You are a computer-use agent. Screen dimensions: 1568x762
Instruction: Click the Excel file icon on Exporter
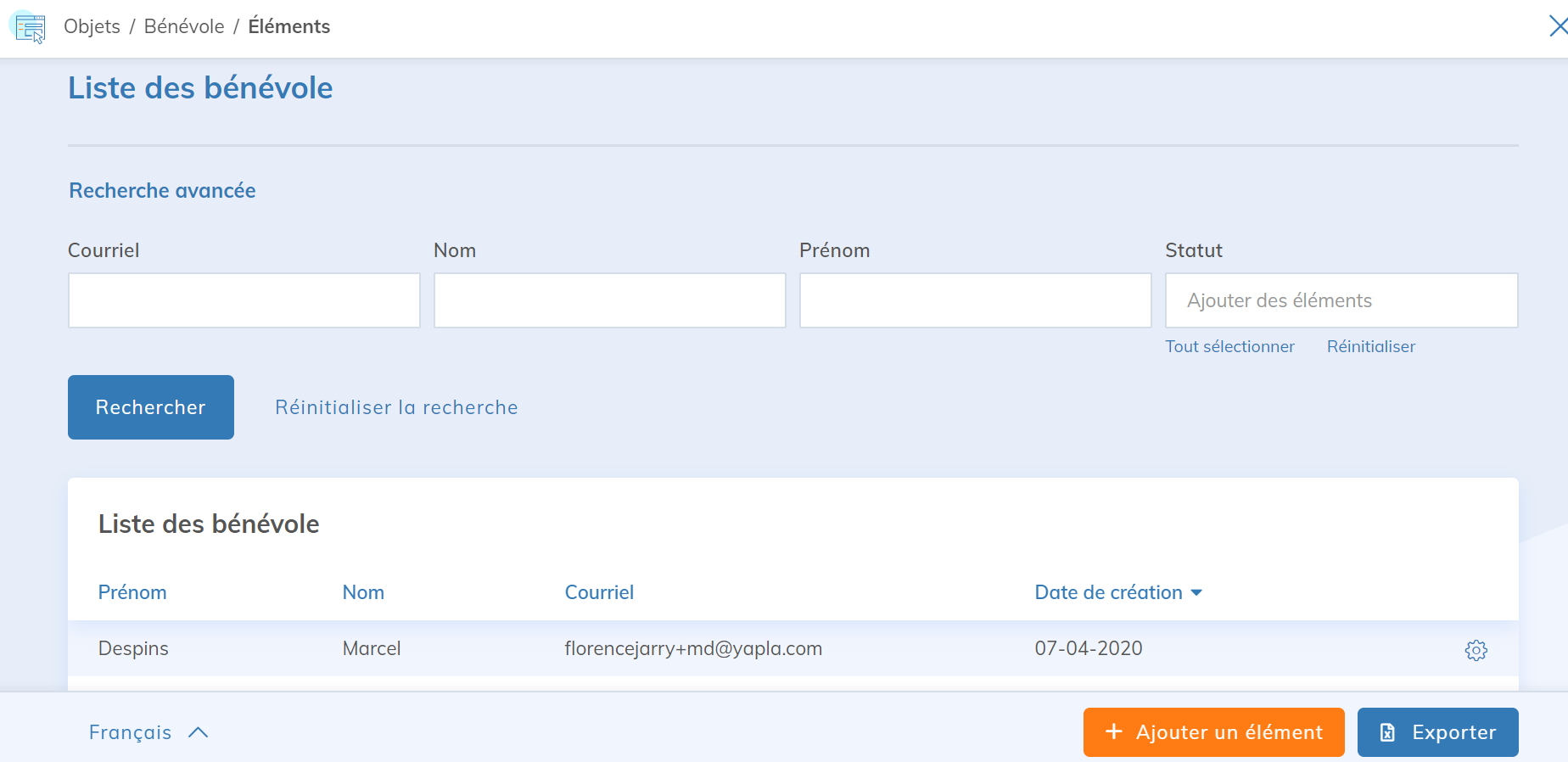point(1387,732)
